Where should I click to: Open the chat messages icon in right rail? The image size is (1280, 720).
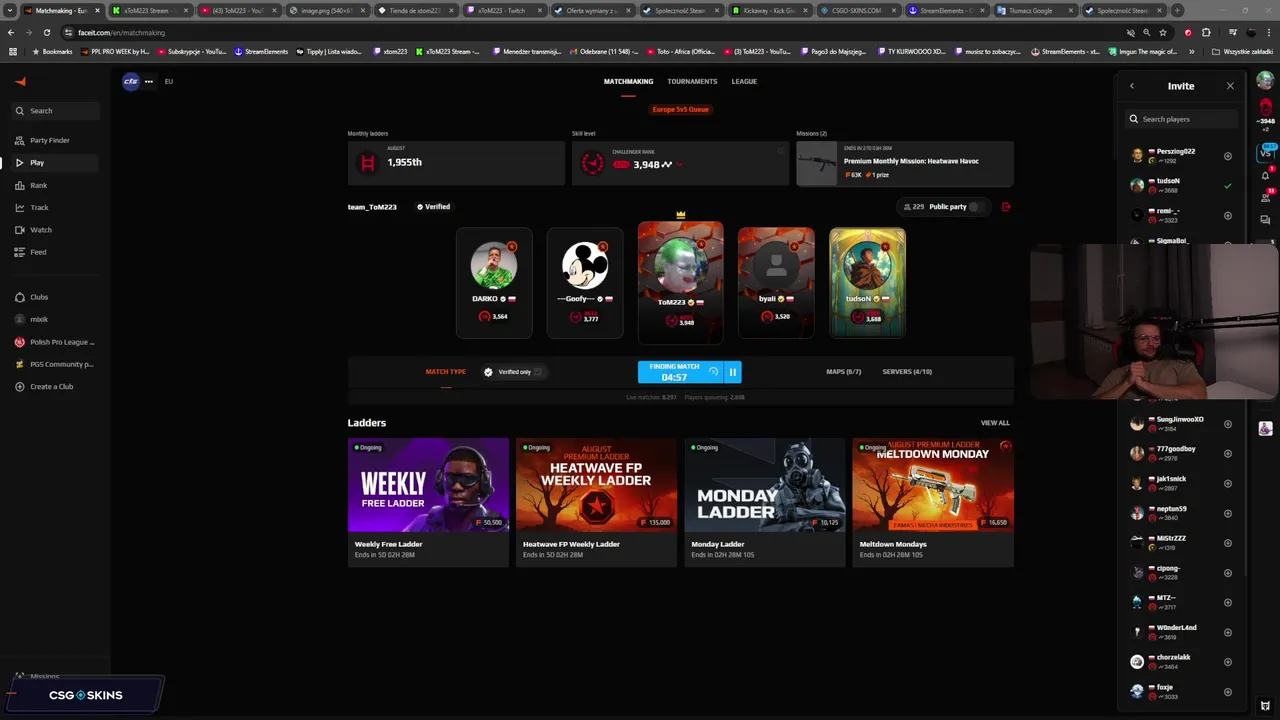(1266, 220)
